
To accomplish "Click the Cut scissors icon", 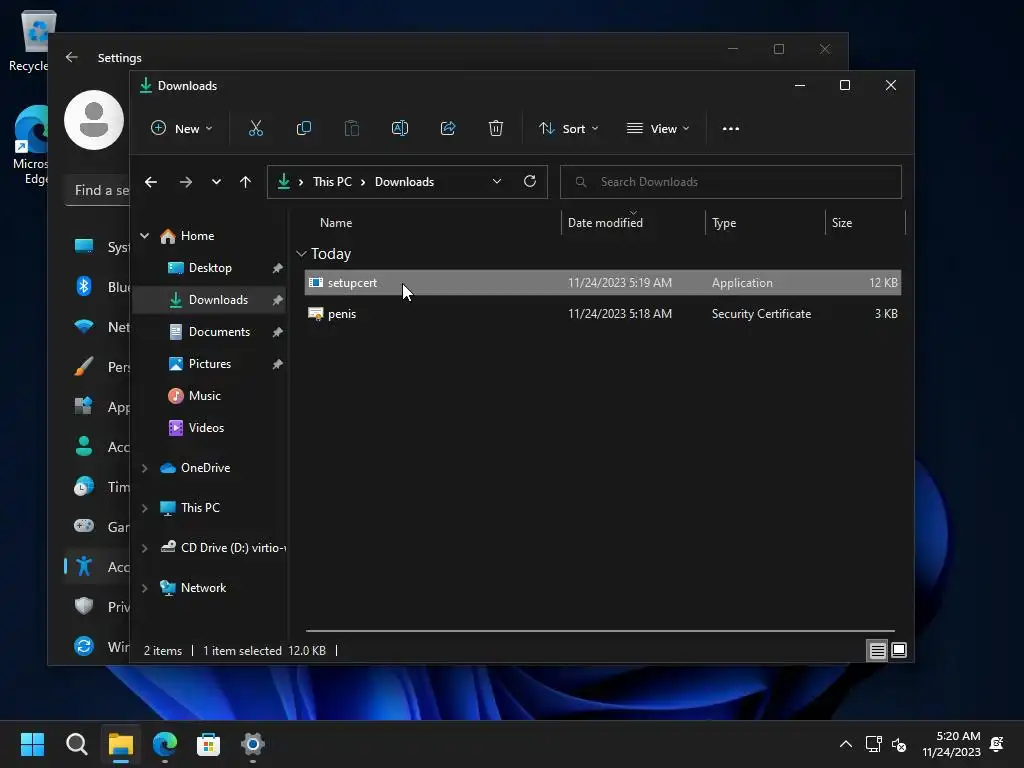I will point(255,129).
